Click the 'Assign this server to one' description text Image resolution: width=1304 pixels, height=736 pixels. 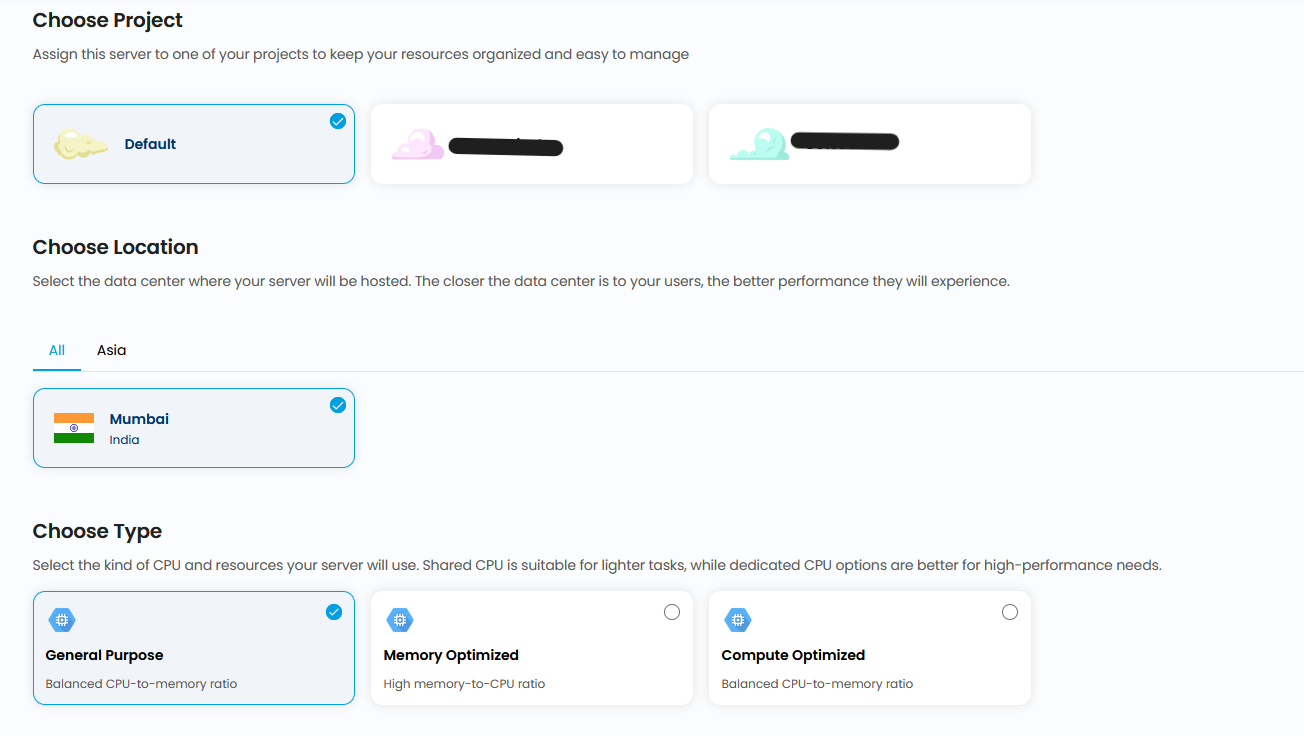pyautogui.click(x=361, y=54)
